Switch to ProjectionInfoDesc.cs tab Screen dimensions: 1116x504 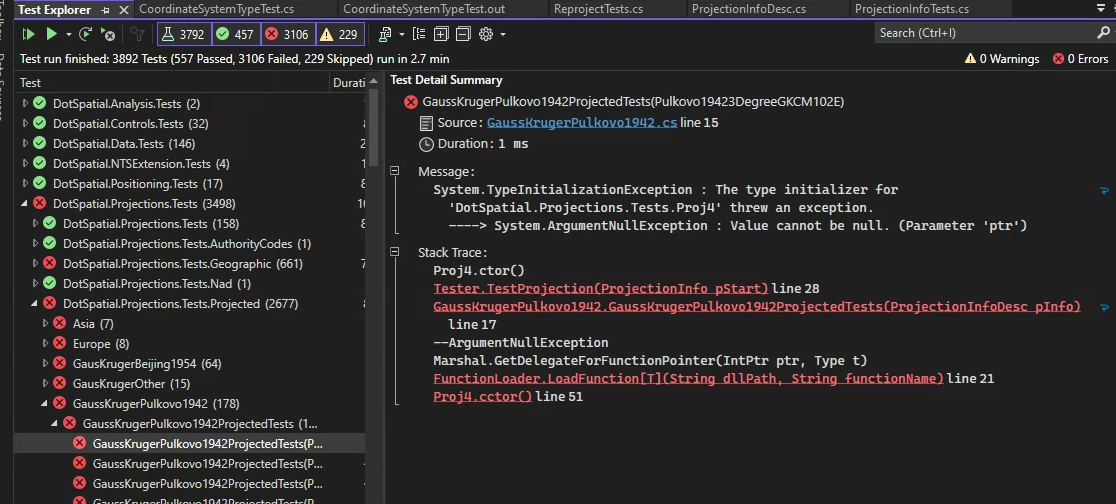pyautogui.click(x=748, y=9)
